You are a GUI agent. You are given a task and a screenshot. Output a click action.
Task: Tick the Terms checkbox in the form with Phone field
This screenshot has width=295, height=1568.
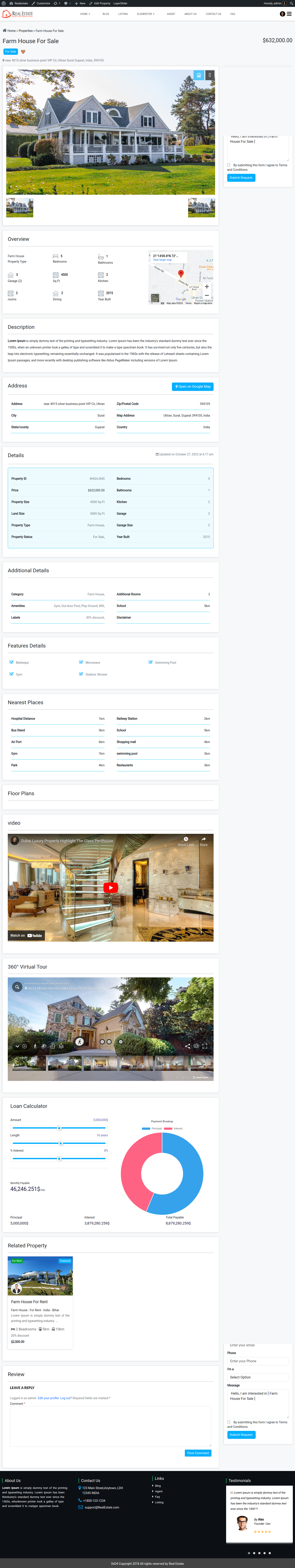pyautogui.click(x=228, y=1422)
